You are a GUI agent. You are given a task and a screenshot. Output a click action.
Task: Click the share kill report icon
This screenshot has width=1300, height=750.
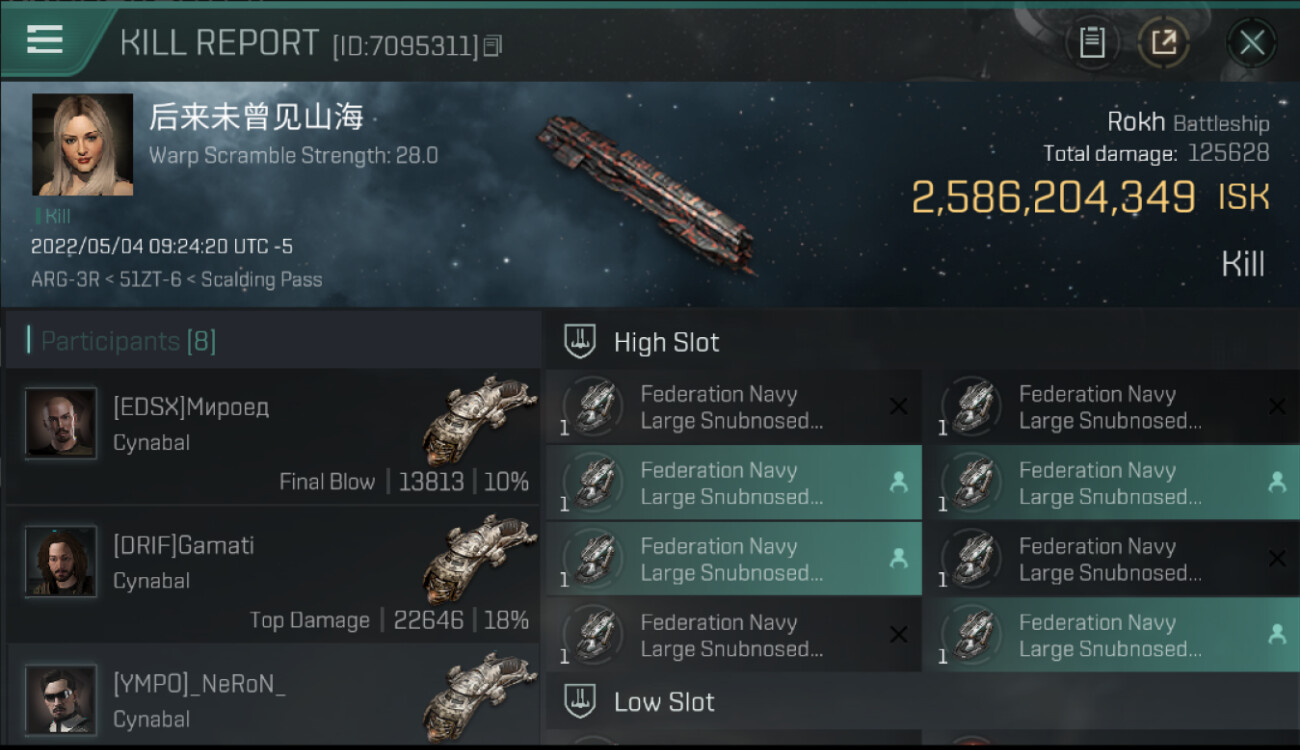click(1163, 43)
